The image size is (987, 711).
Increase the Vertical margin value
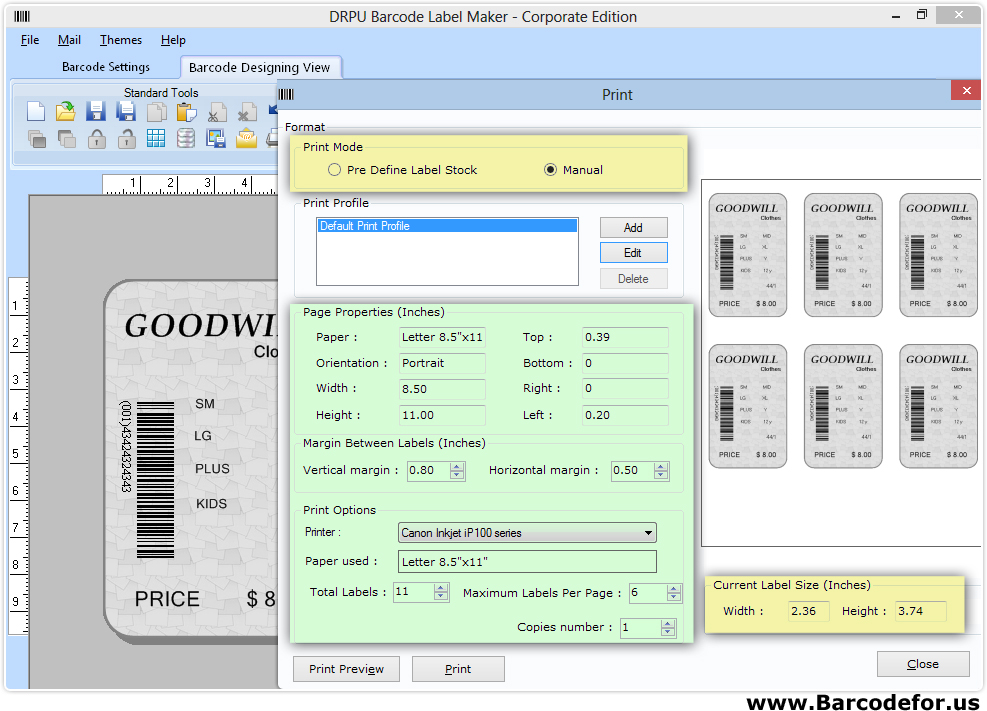tap(457, 466)
